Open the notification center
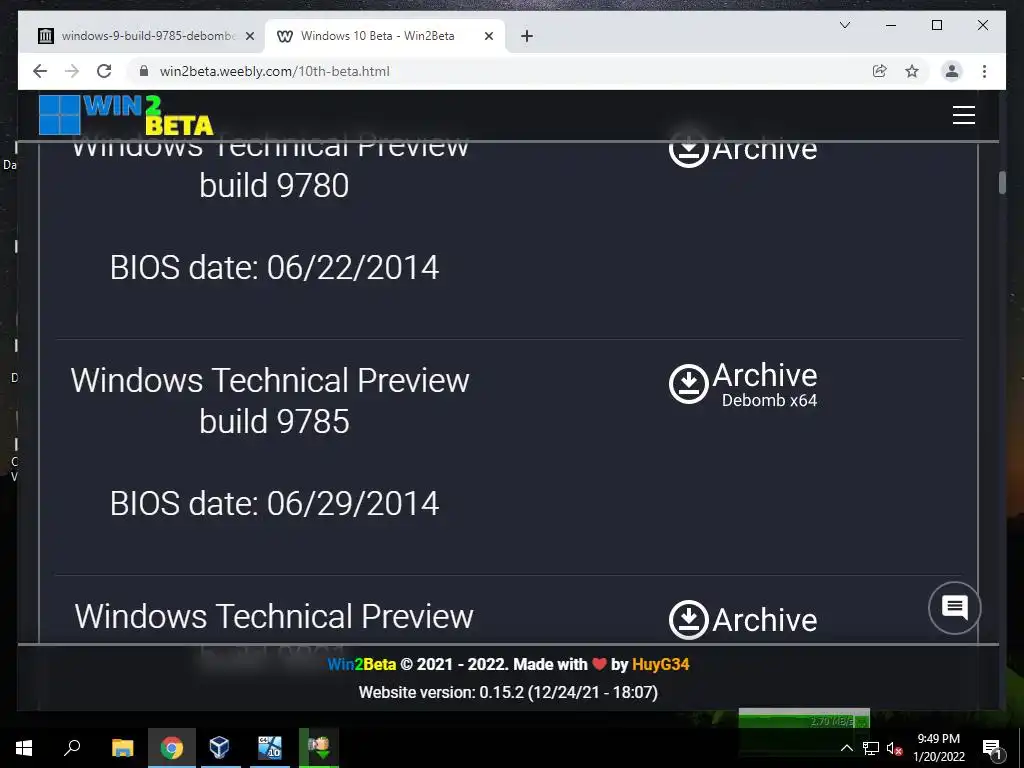This screenshot has height=768, width=1024. tap(991, 748)
